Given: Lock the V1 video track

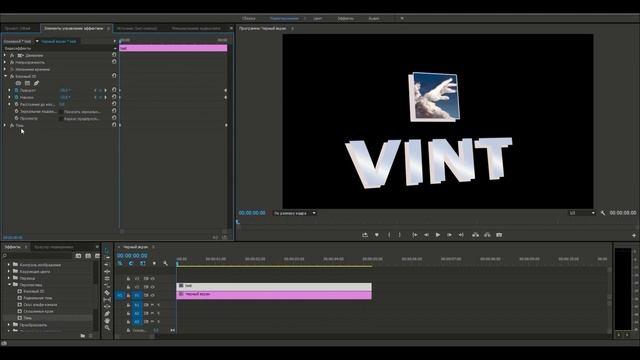Looking at the screenshot, I should 128,295.
